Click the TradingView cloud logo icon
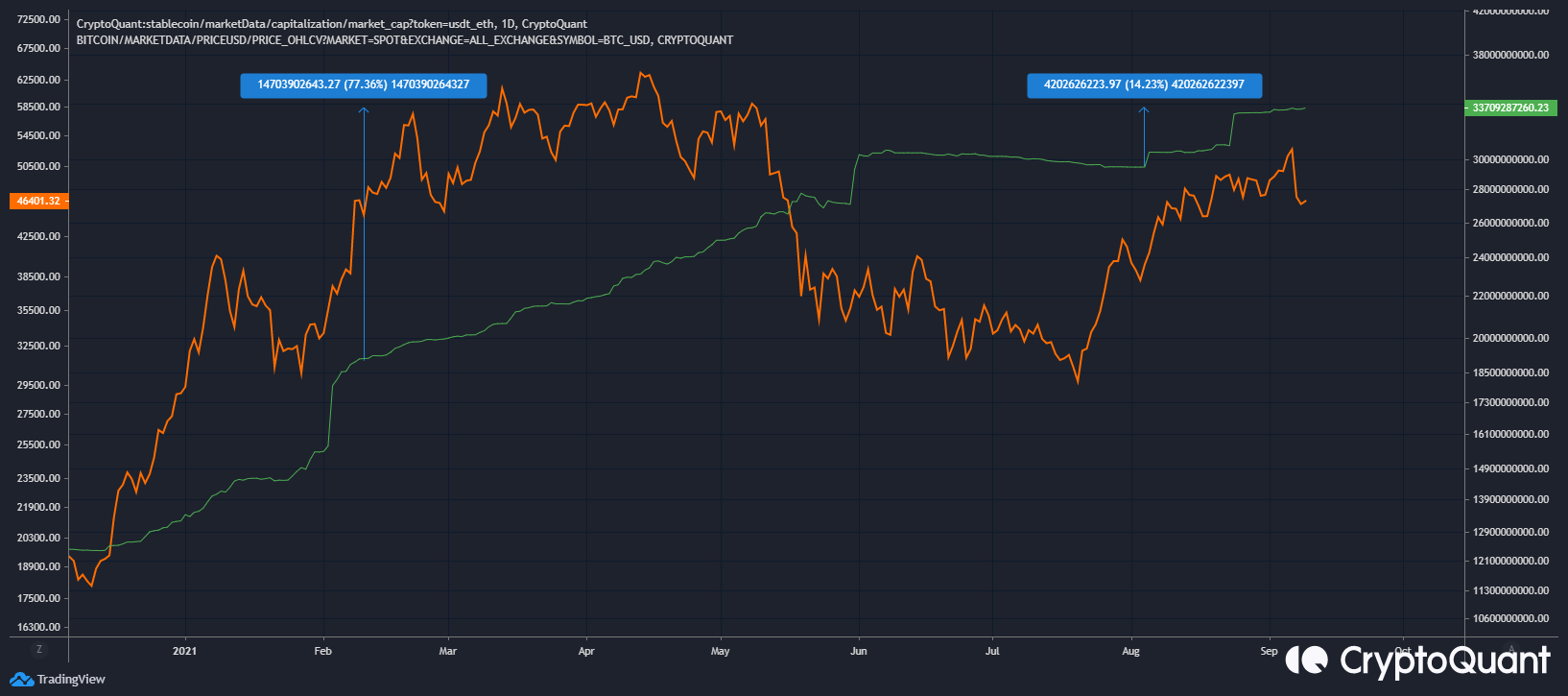Screen dimensions: 1568x696 coord(21,680)
